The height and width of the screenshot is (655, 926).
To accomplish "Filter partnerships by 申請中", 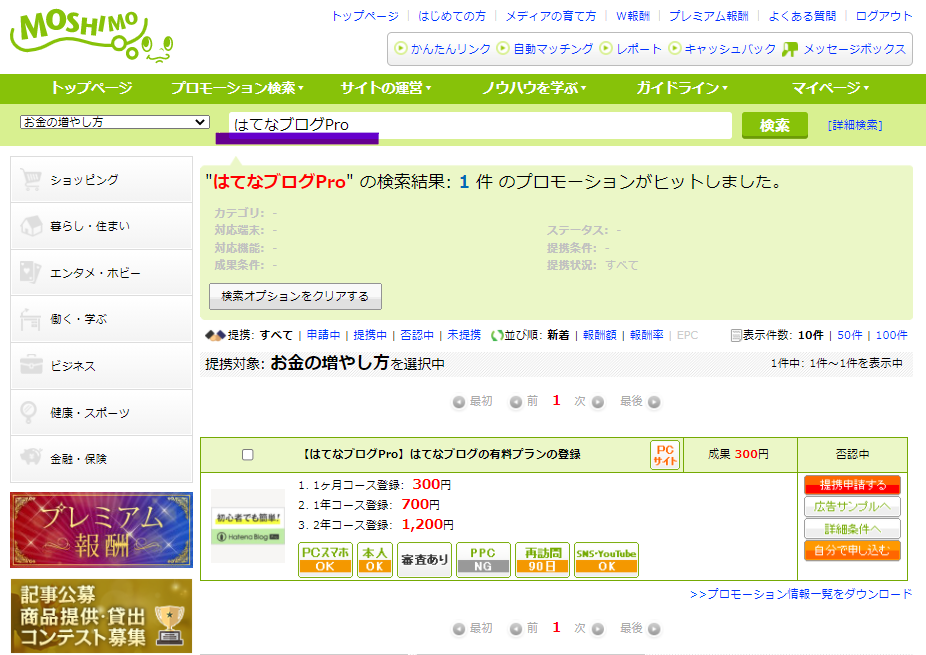I will (324, 335).
